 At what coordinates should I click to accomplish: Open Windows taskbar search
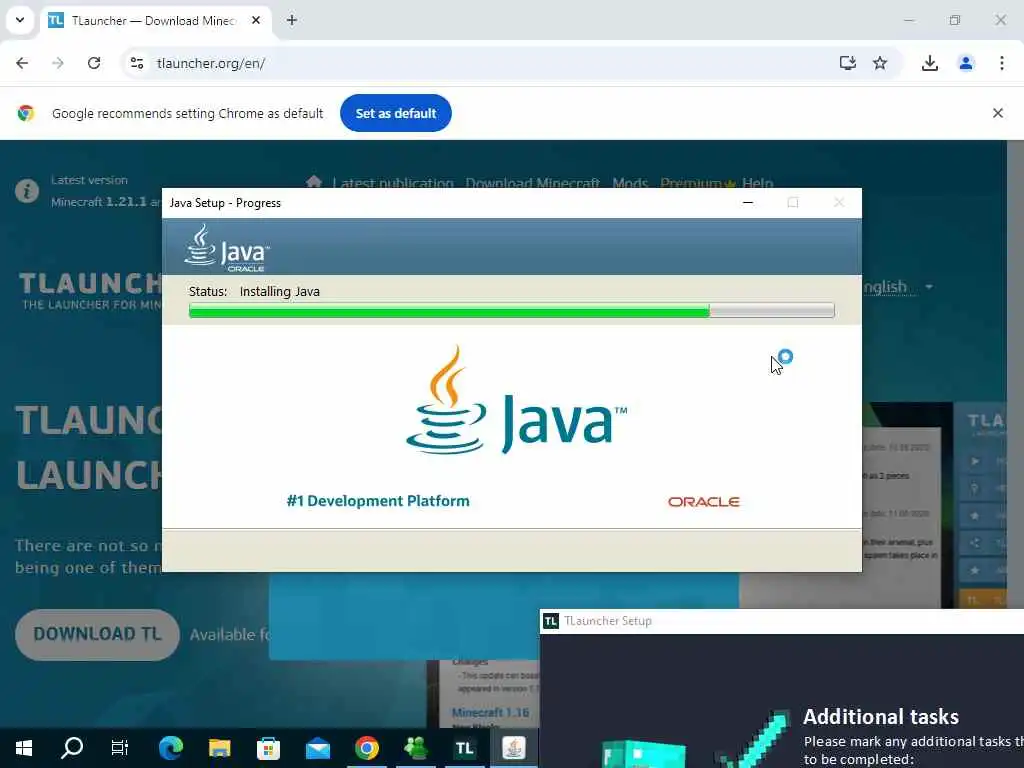point(72,748)
